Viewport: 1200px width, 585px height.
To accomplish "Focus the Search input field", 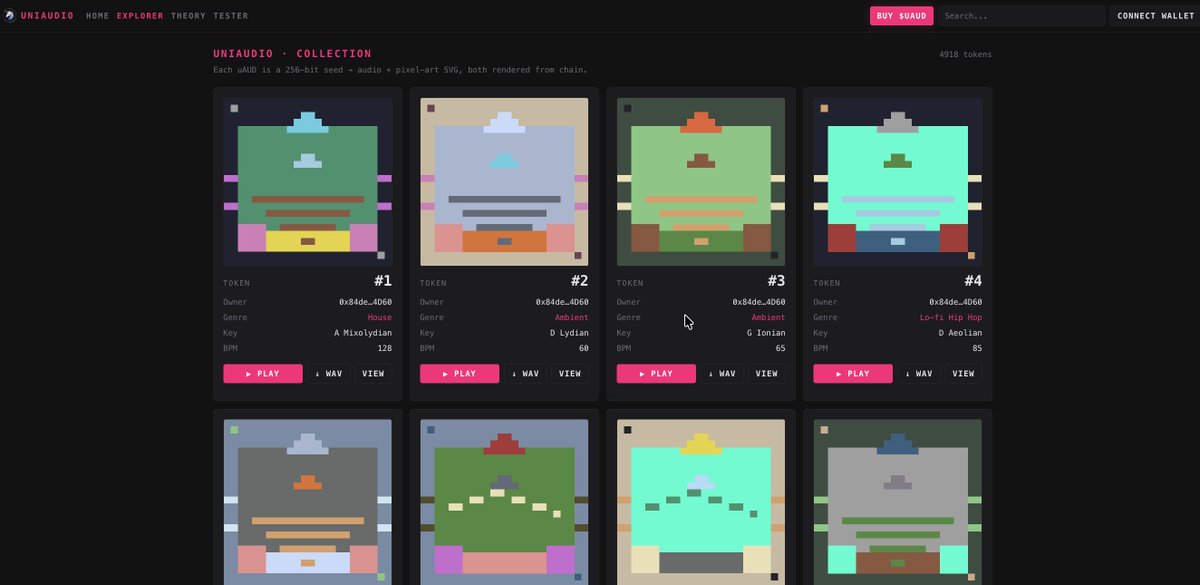I will 1021,16.
